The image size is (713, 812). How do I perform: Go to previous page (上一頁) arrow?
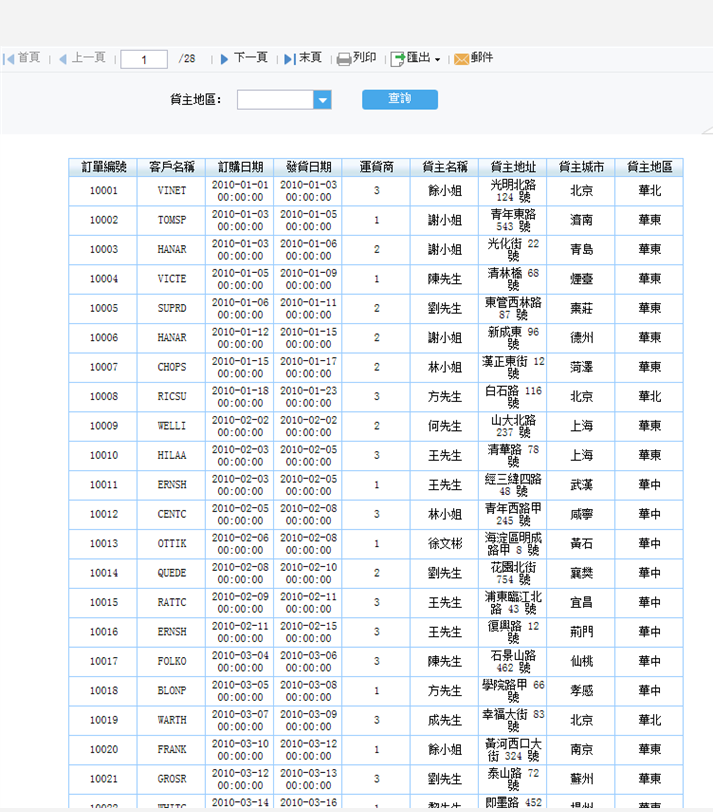coord(62,59)
